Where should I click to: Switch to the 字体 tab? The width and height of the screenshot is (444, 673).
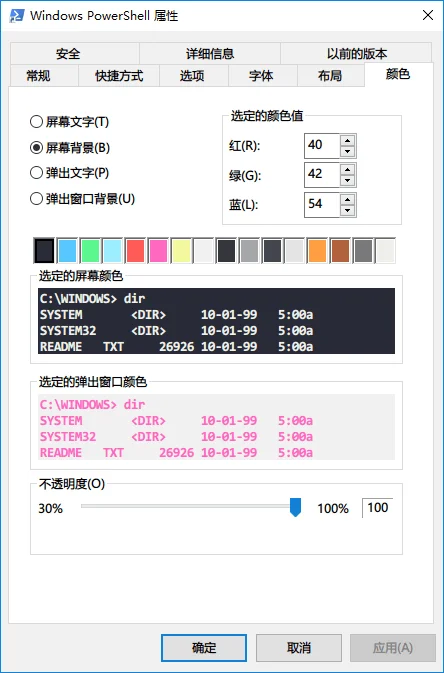(x=261, y=76)
